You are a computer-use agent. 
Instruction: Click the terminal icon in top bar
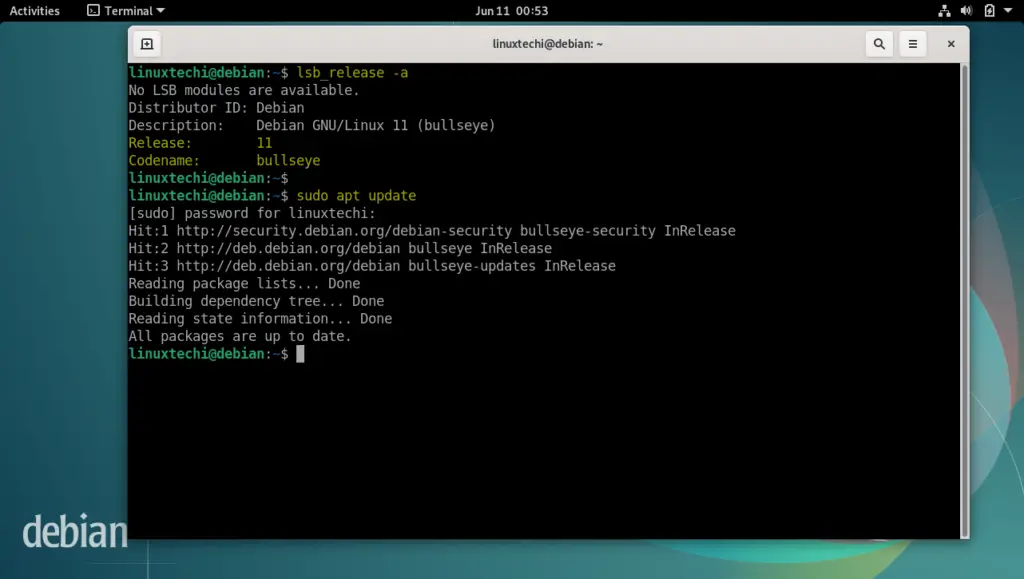pyautogui.click(x=93, y=10)
